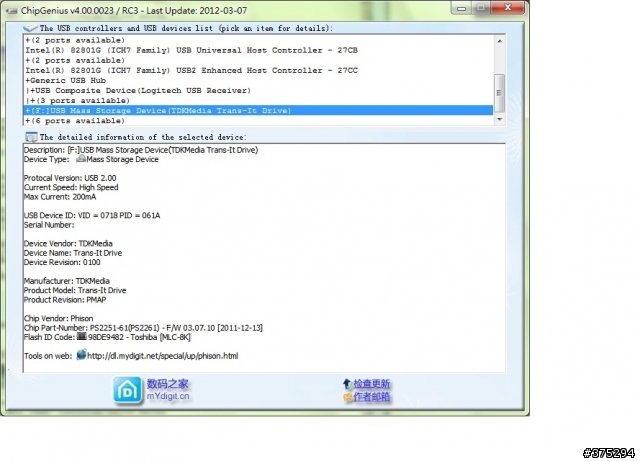The height and width of the screenshot is (461, 640).
Task: Click the ChipGenius title bar app icon
Action: tap(11, 11)
